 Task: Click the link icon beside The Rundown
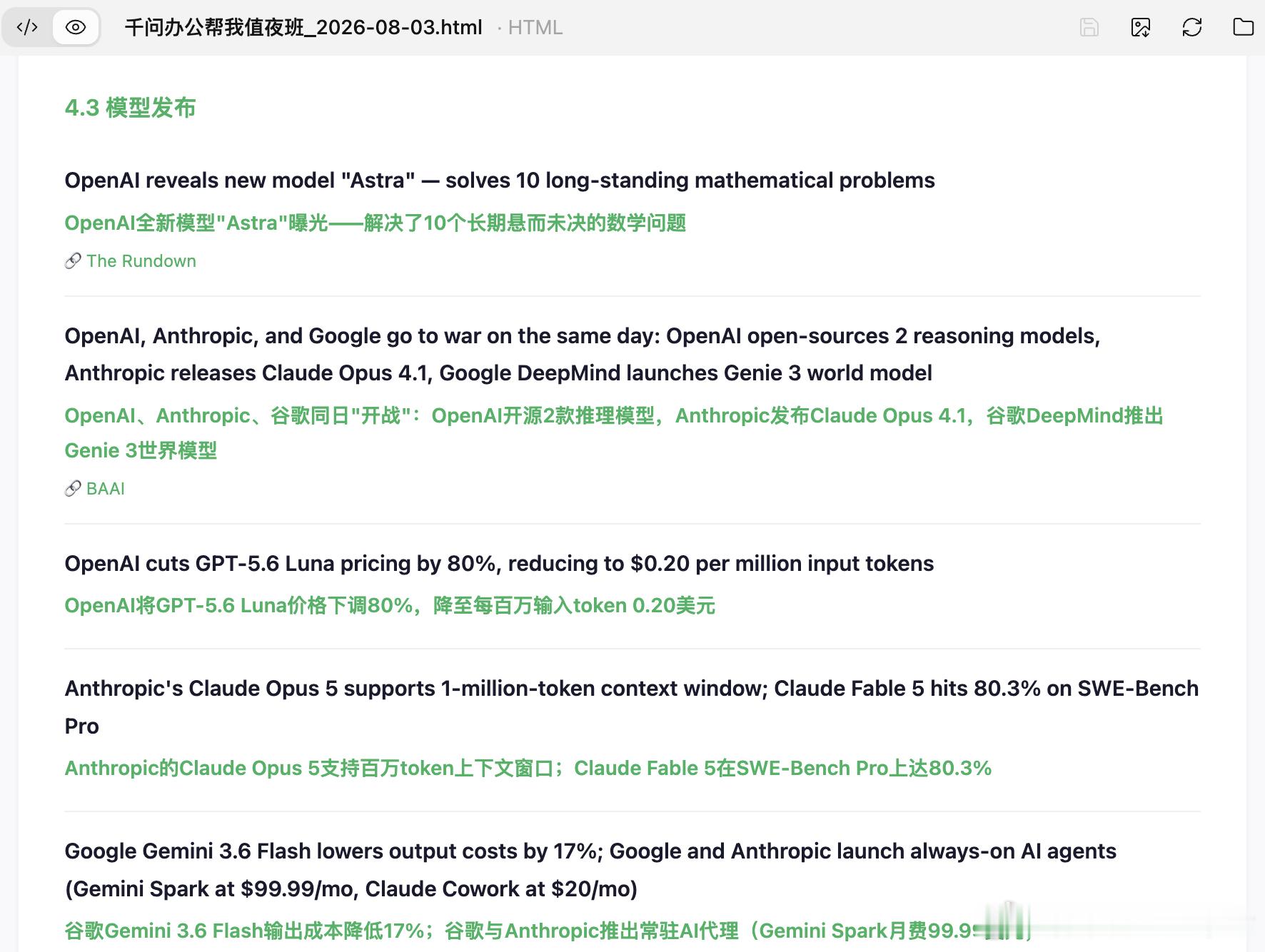point(73,261)
